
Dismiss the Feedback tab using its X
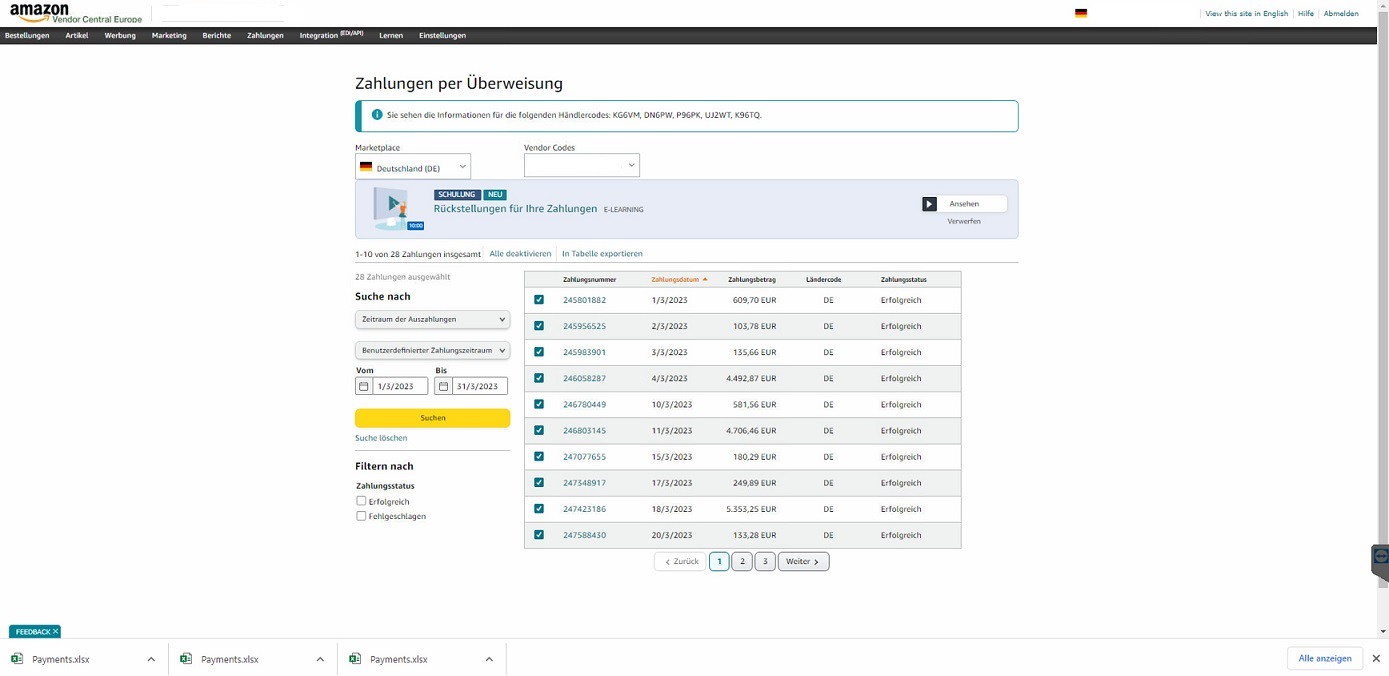[x=55, y=632]
